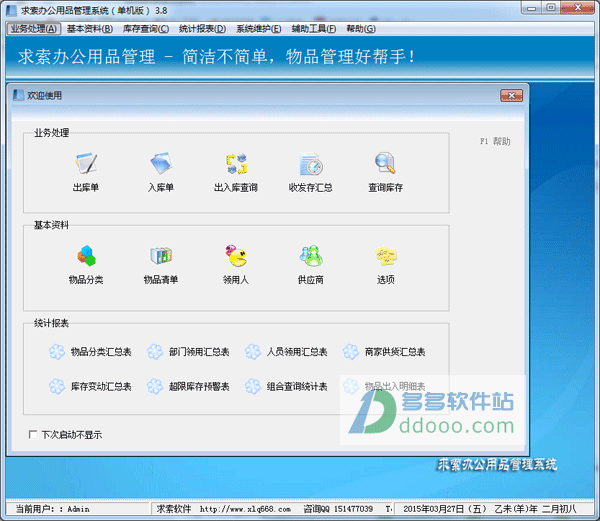Open 物品分类 colored cubes icon
Viewport: 600px width, 521px height.
86,256
